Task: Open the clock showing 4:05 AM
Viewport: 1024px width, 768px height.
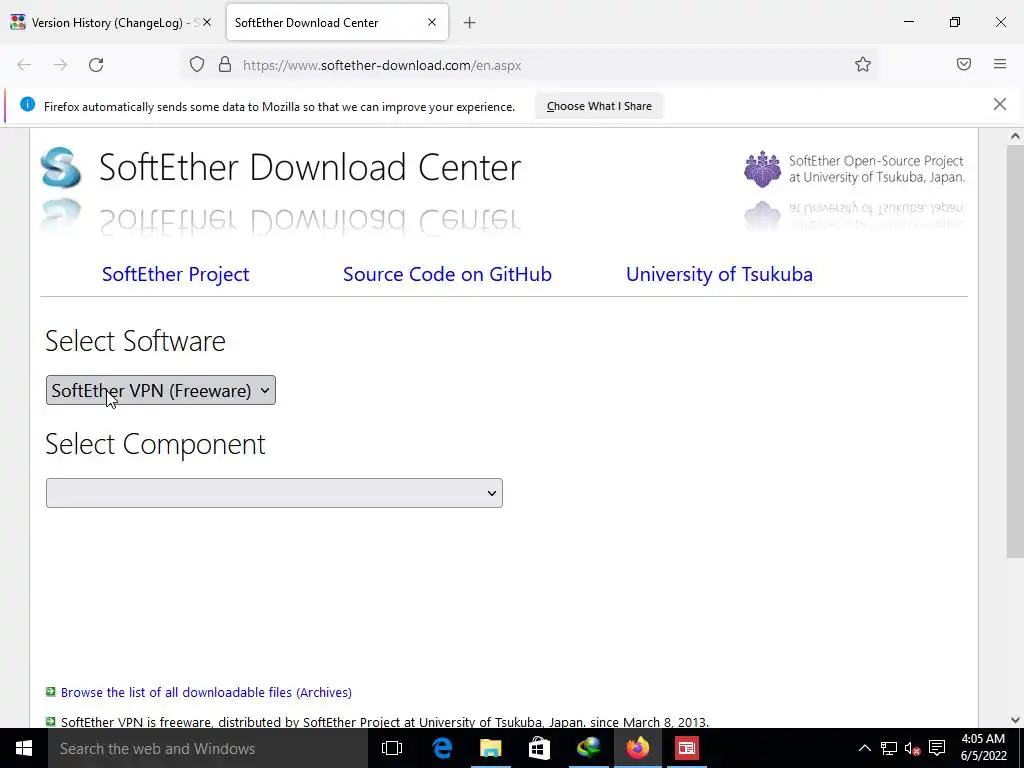Action: (x=983, y=748)
